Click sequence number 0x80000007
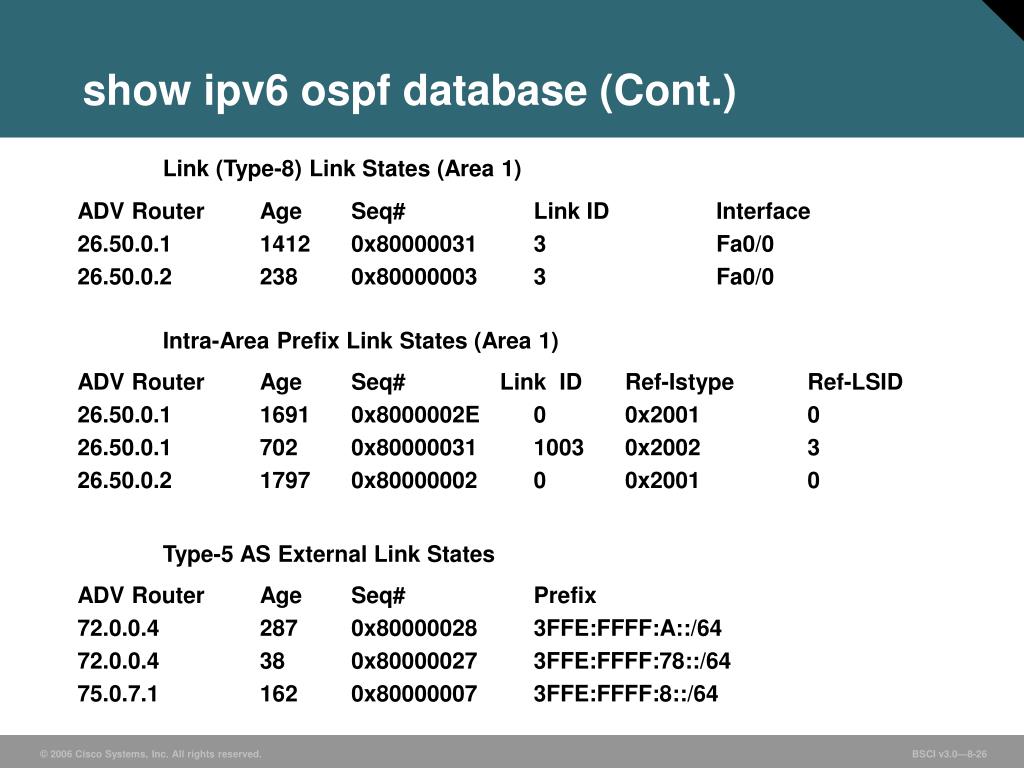 414,694
